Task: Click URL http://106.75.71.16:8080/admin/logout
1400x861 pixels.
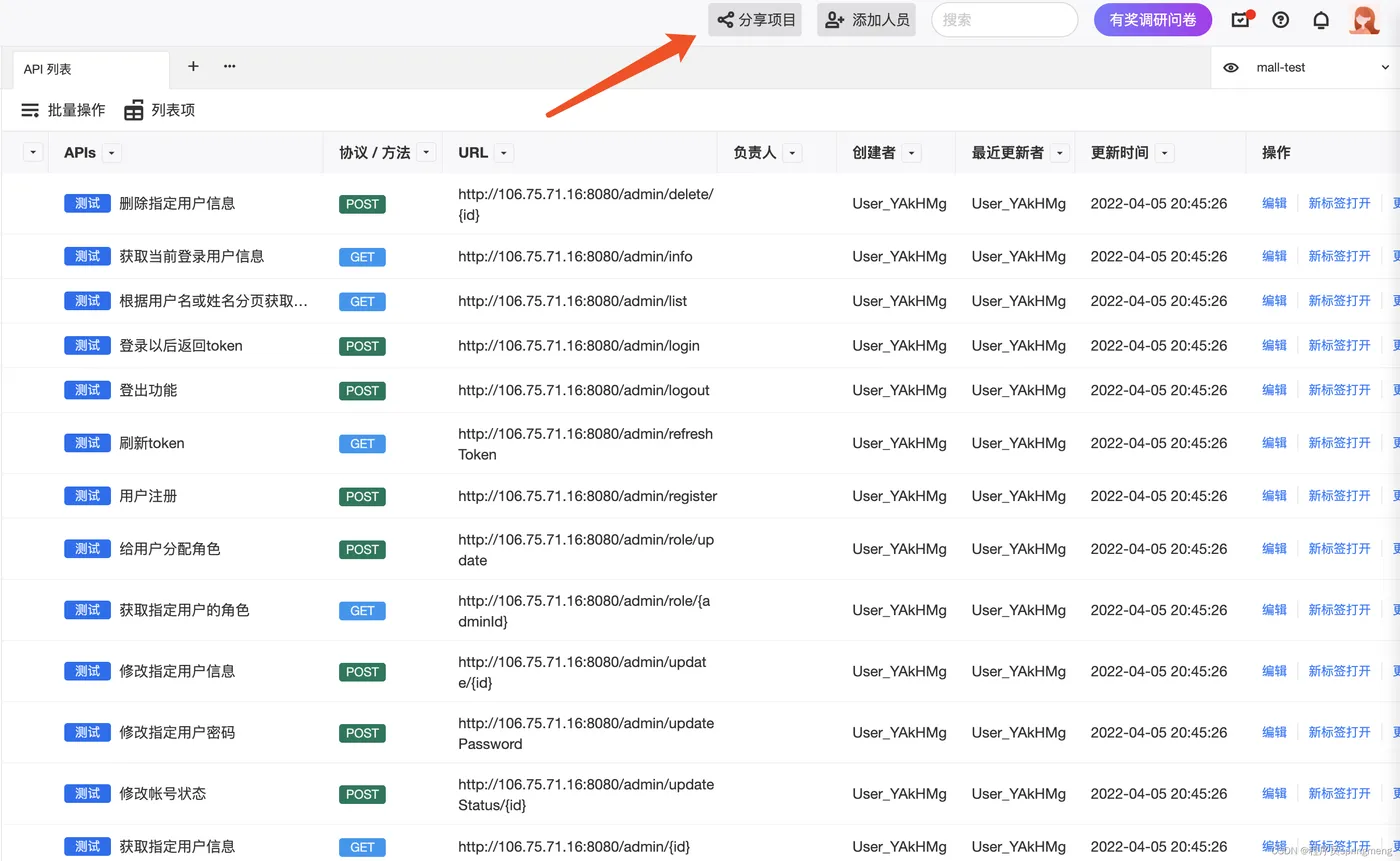Action: [584, 390]
